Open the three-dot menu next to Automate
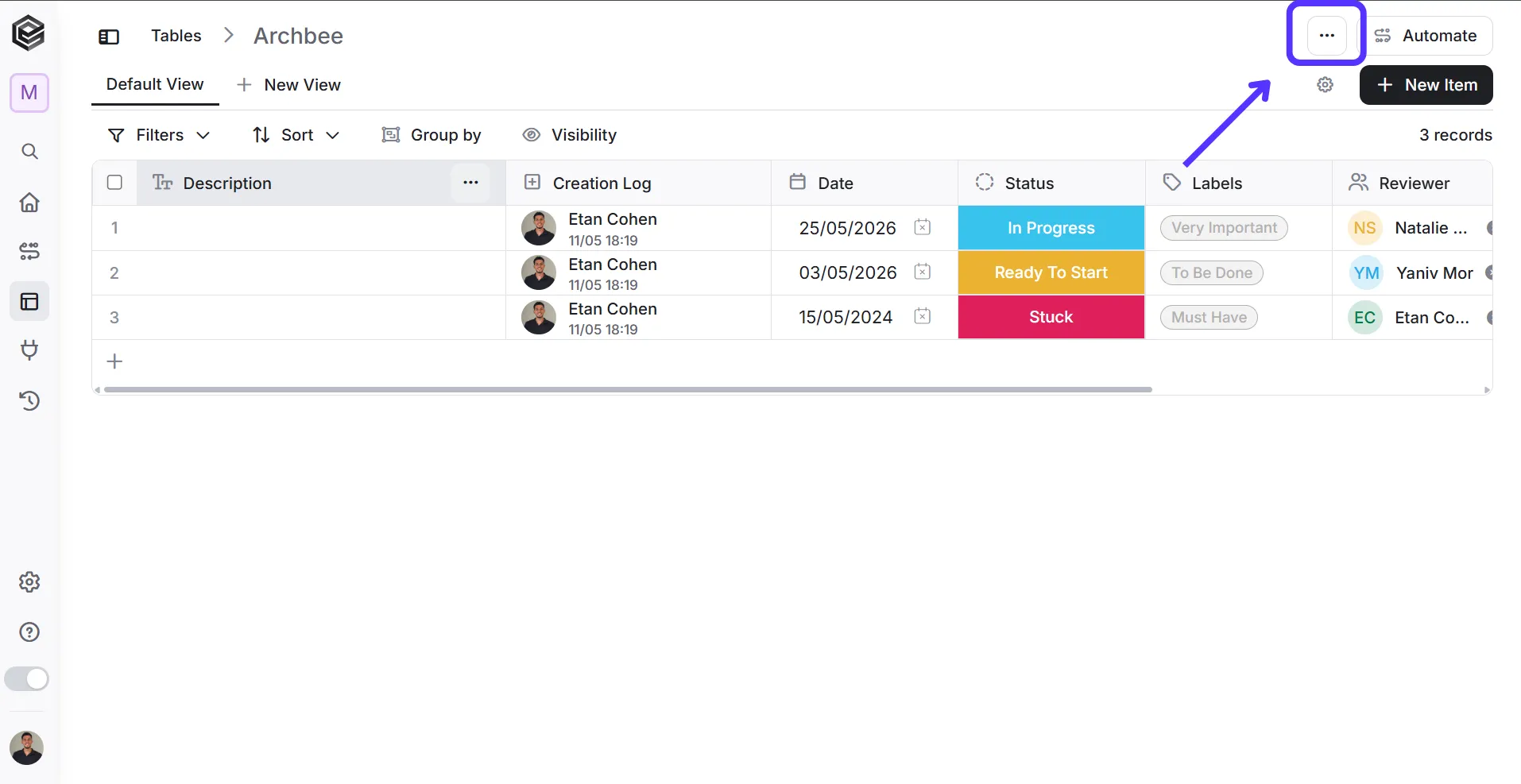Image resolution: width=1521 pixels, height=784 pixels. click(1326, 36)
